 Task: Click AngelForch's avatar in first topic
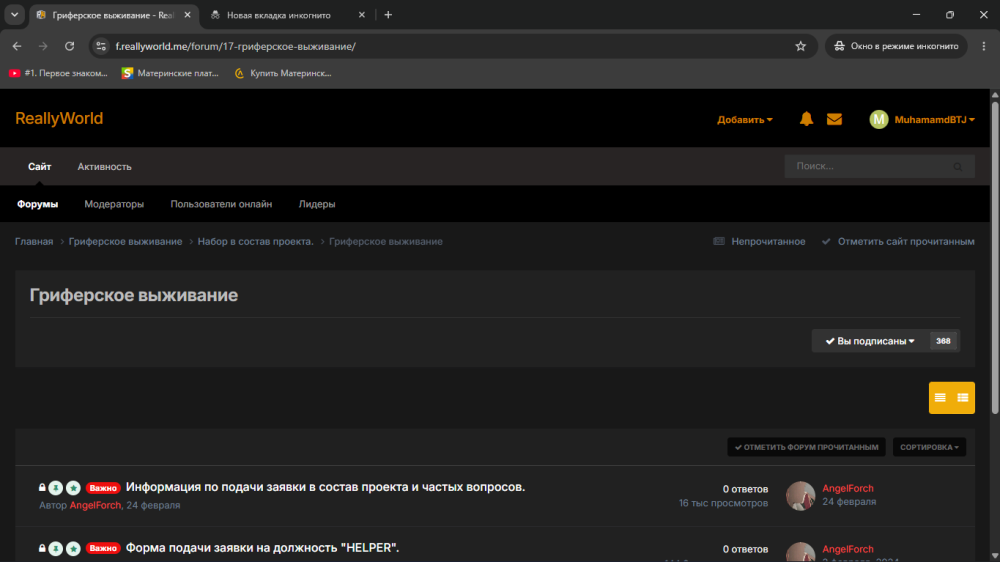(x=800, y=496)
